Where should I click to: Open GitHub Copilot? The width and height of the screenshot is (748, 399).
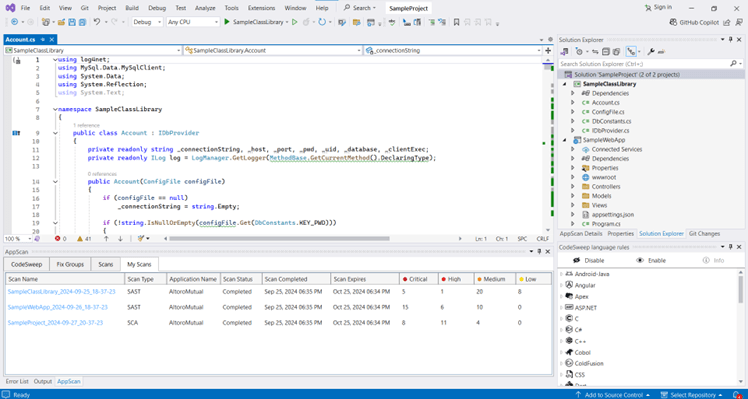pyautogui.click(x=695, y=22)
